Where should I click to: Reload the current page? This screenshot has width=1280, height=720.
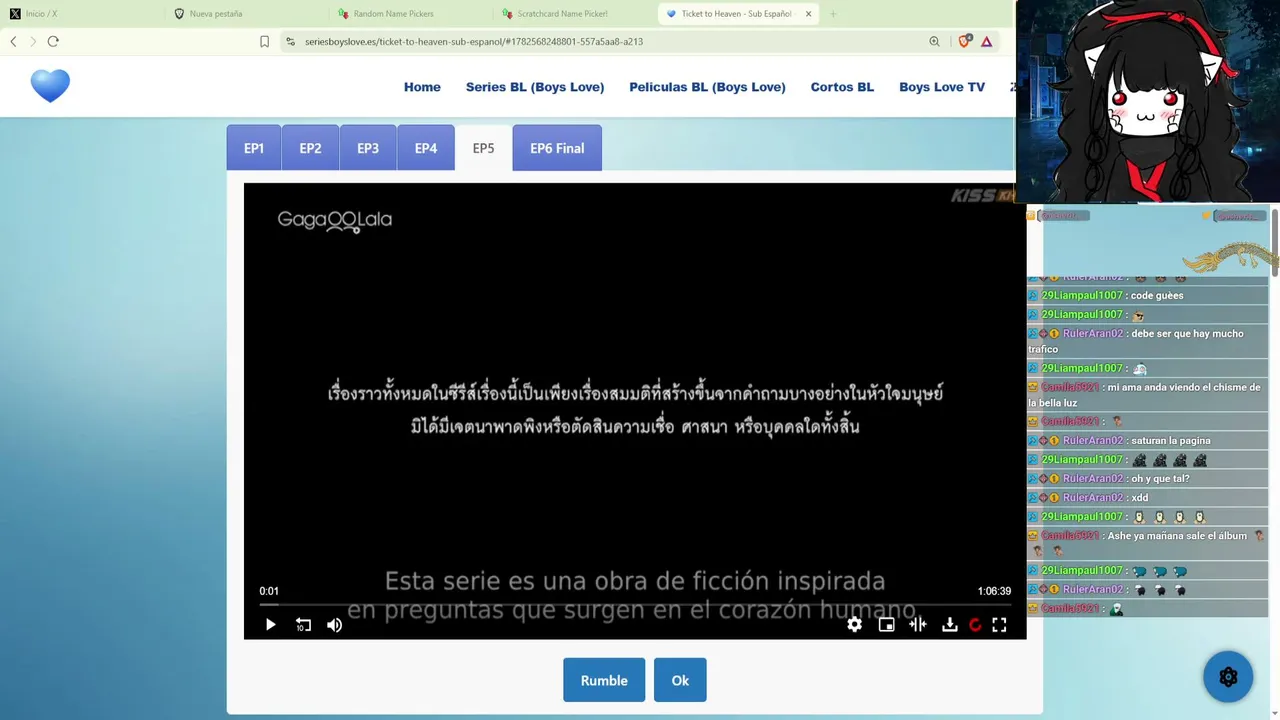tap(53, 41)
